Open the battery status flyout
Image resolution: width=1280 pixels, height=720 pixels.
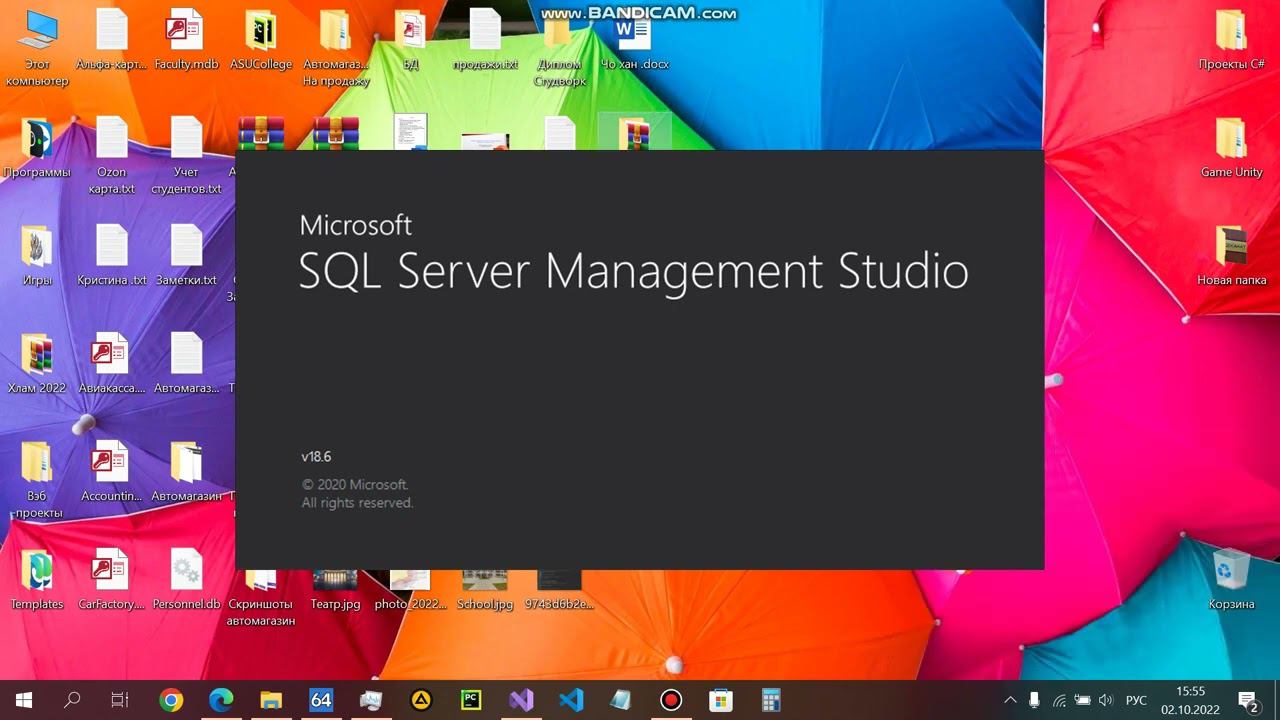click(x=1082, y=700)
